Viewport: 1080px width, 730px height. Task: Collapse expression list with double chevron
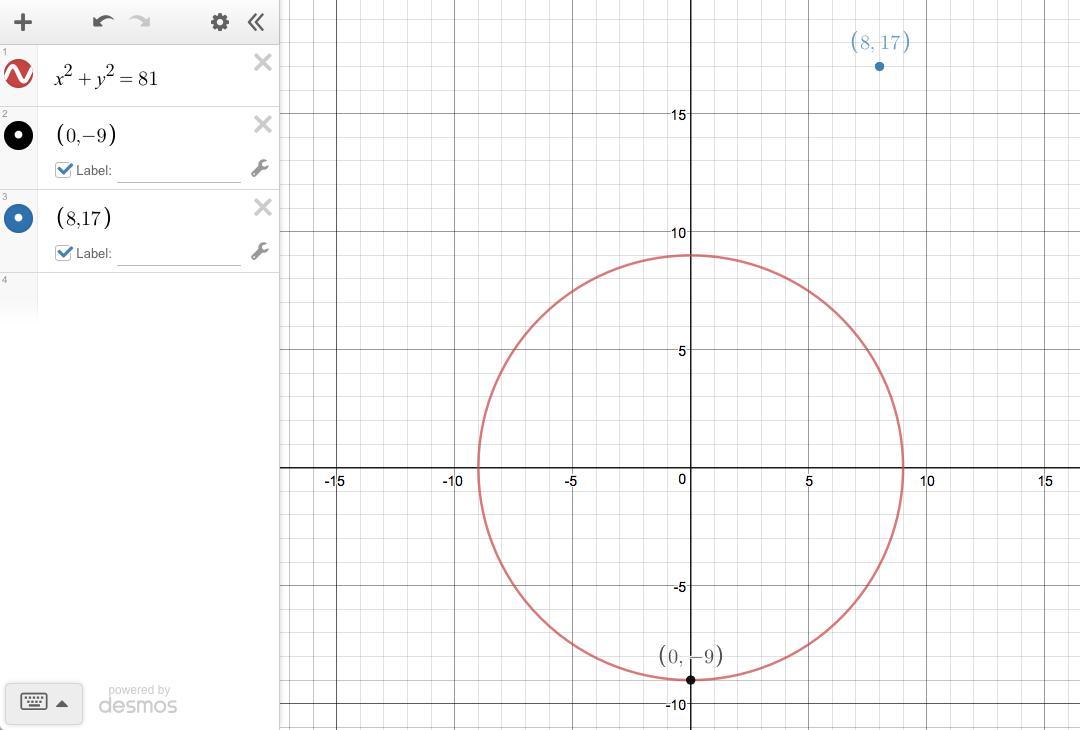click(x=256, y=22)
